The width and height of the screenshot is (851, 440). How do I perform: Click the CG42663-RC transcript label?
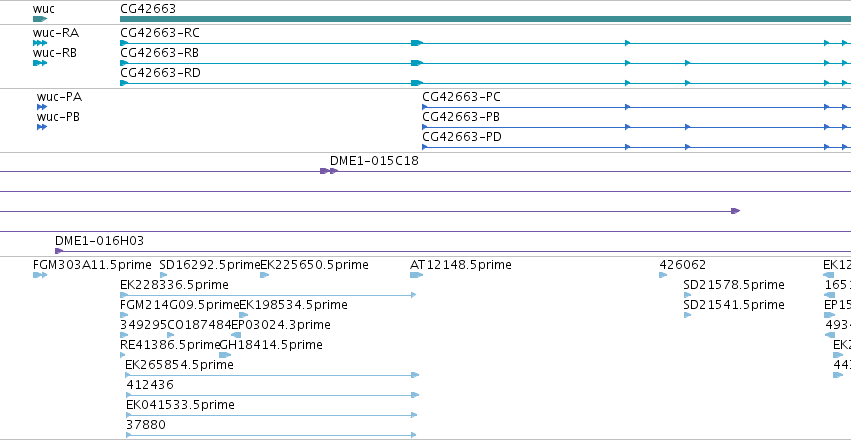click(160, 33)
